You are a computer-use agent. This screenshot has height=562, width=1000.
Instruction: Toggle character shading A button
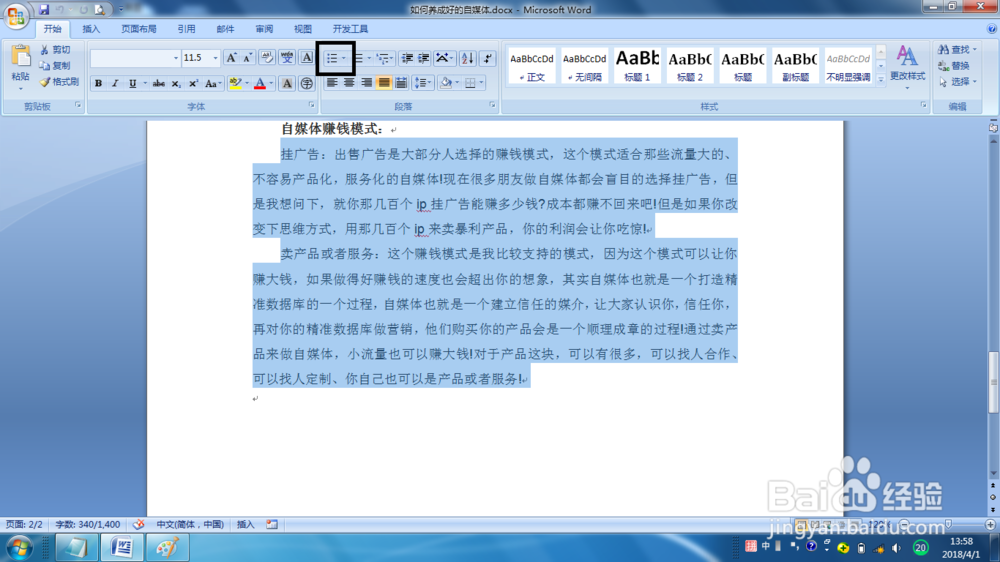[x=287, y=84]
